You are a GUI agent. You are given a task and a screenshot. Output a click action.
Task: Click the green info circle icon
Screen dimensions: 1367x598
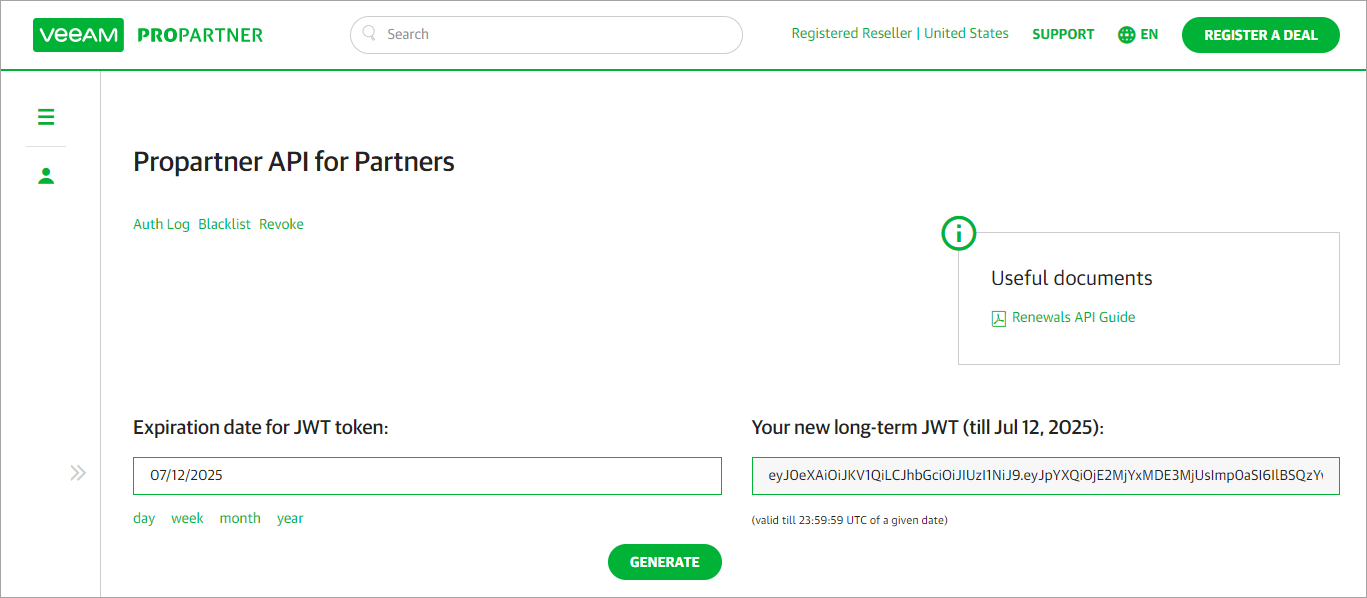(958, 233)
